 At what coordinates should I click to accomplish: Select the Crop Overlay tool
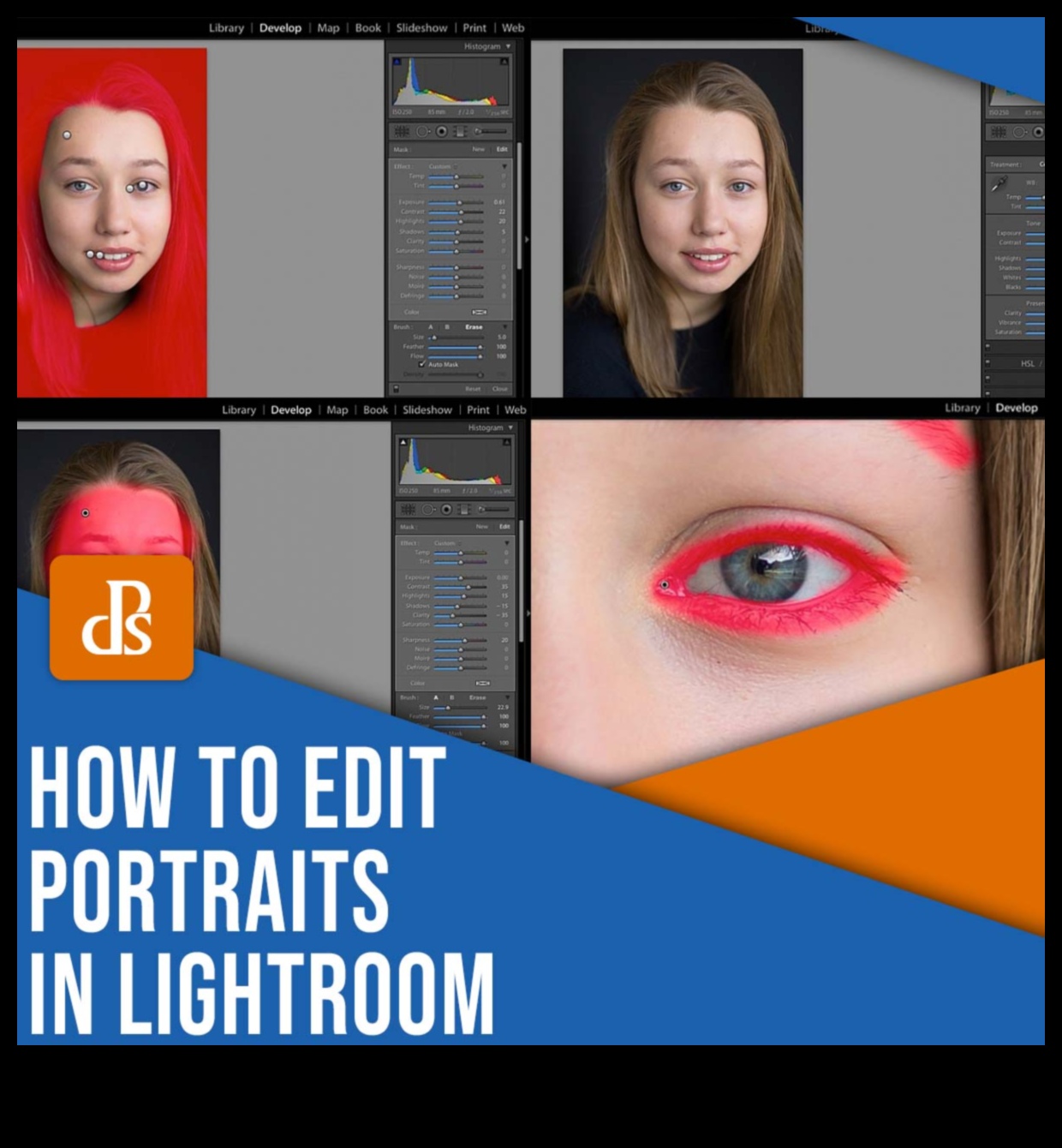[x=403, y=131]
